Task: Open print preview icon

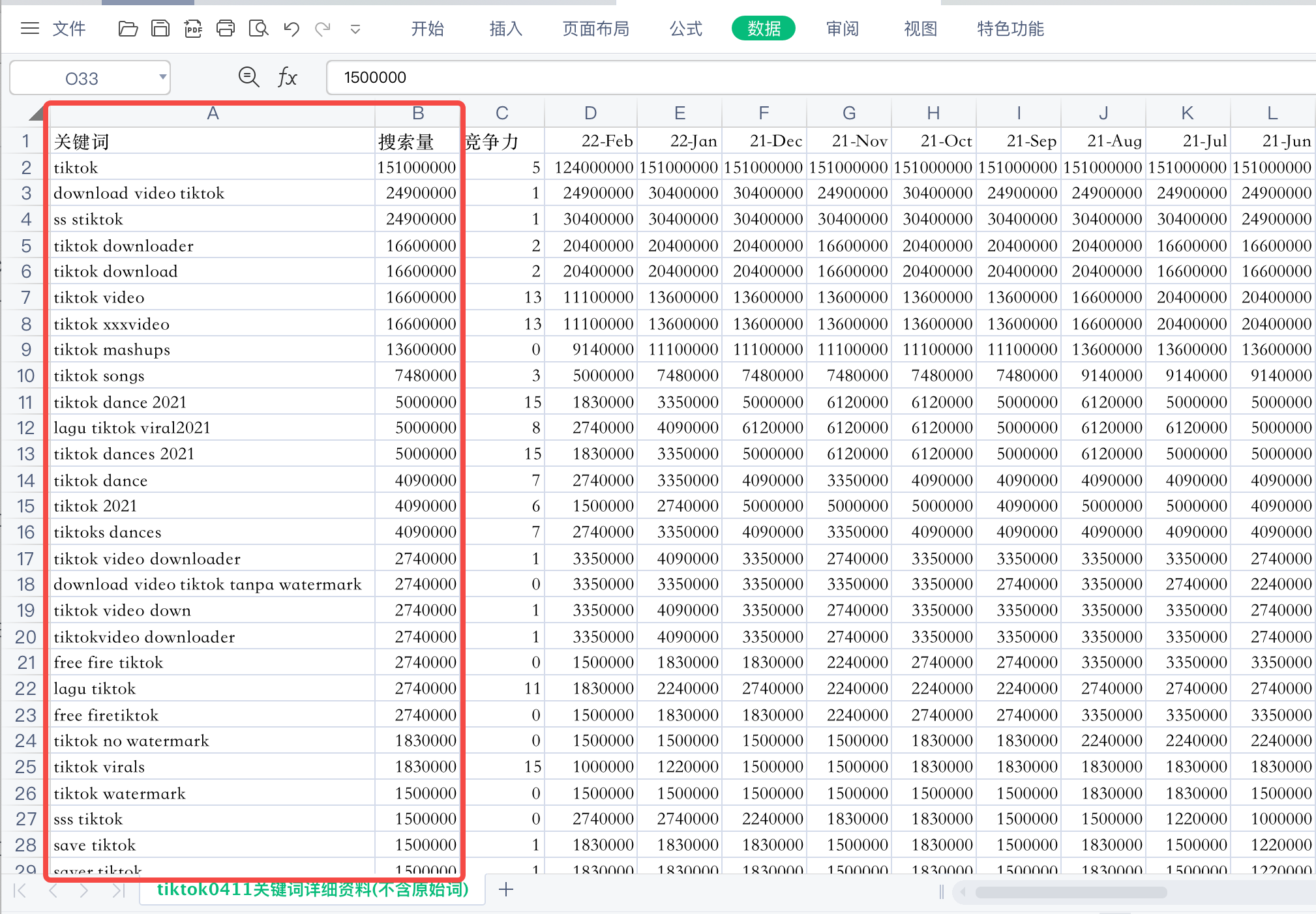Action: click(x=259, y=29)
